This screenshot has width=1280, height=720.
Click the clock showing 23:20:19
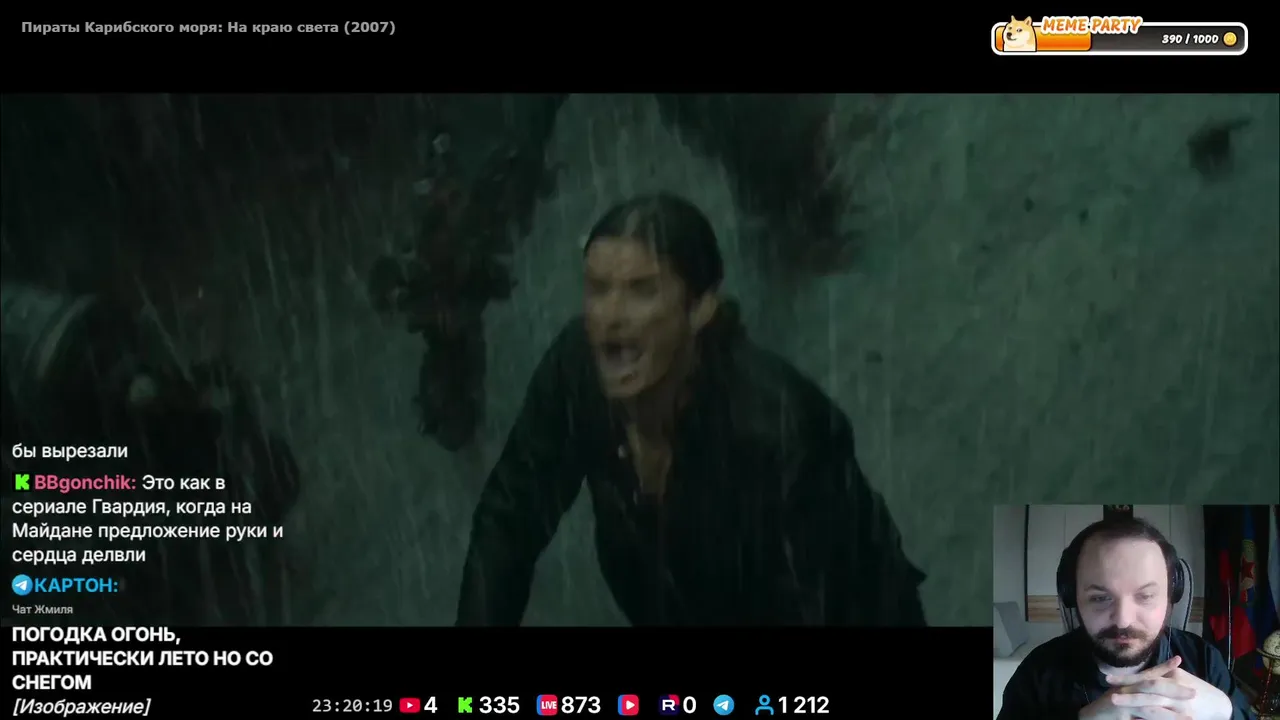pyautogui.click(x=352, y=705)
